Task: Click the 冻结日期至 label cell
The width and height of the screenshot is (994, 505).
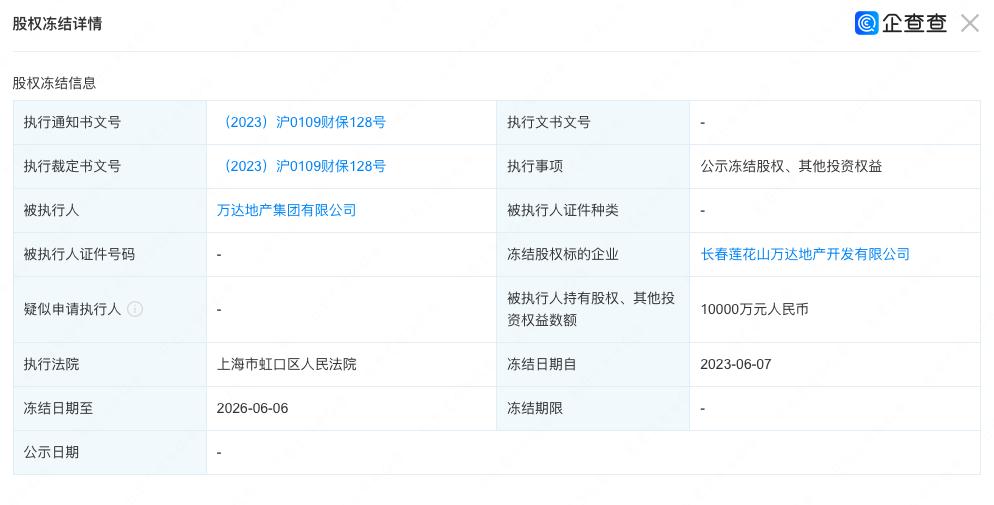Action: click(x=110, y=408)
